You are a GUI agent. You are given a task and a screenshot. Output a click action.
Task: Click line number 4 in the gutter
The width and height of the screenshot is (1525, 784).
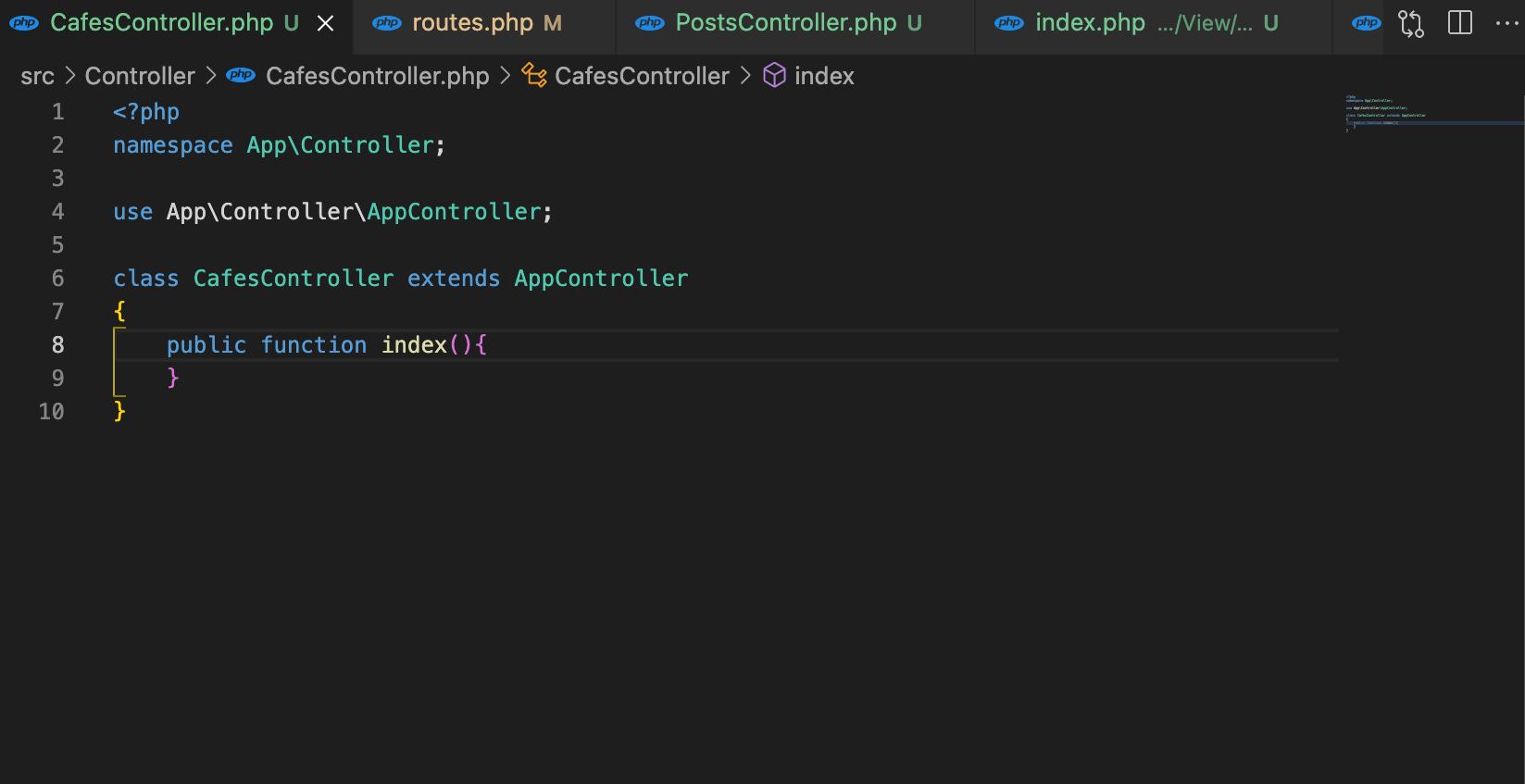point(57,212)
